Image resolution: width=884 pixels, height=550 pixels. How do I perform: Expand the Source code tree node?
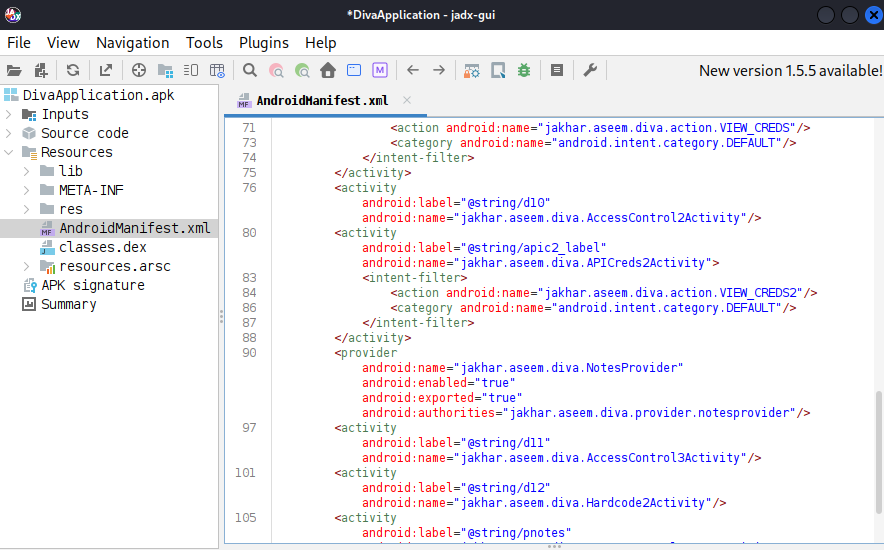pos(8,134)
